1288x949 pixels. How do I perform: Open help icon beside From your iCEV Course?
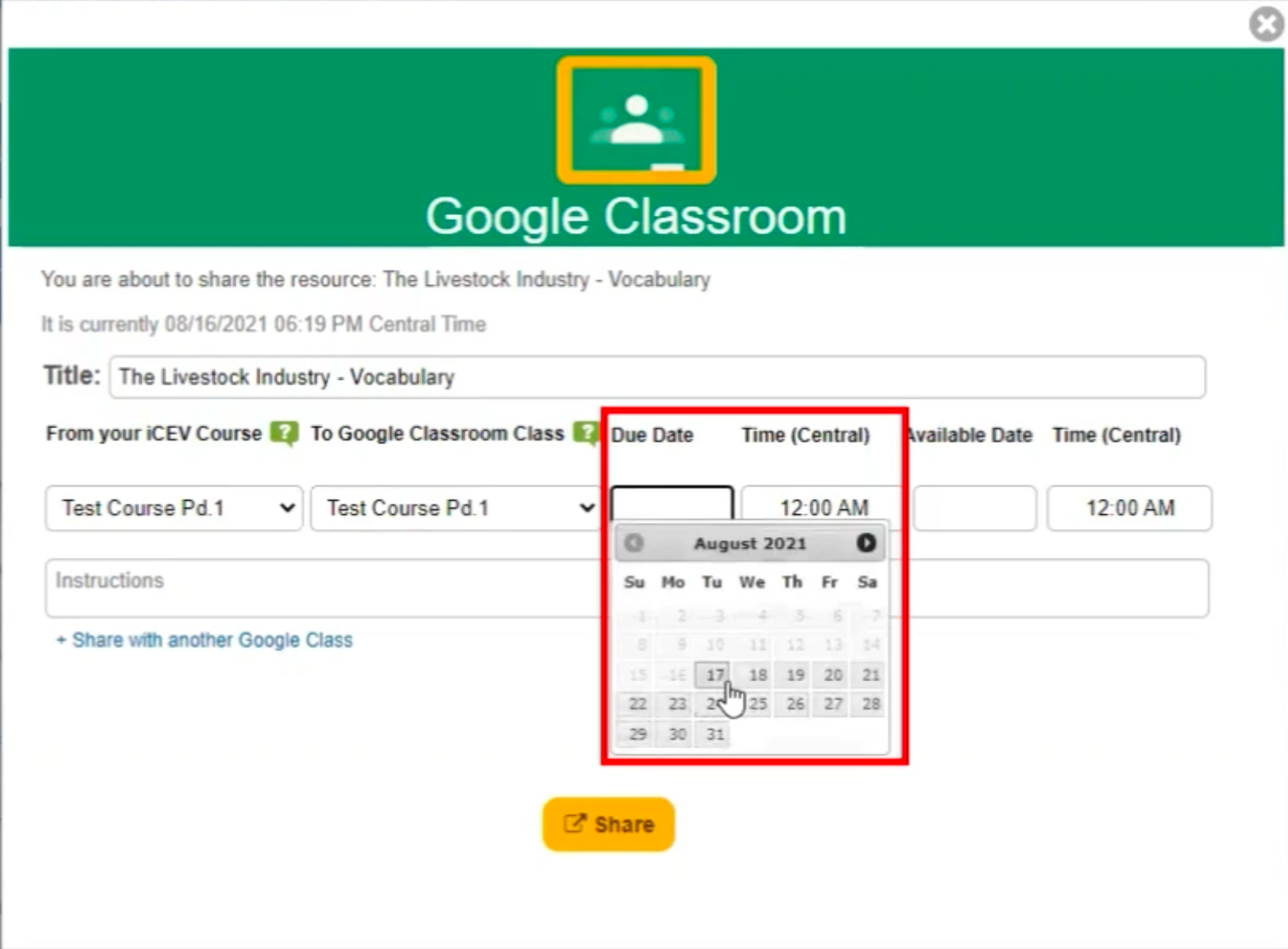(285, 433)
